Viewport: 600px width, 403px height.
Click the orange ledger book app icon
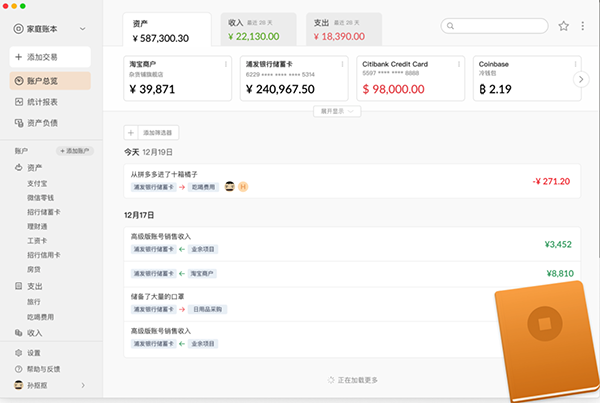point(548,342)
